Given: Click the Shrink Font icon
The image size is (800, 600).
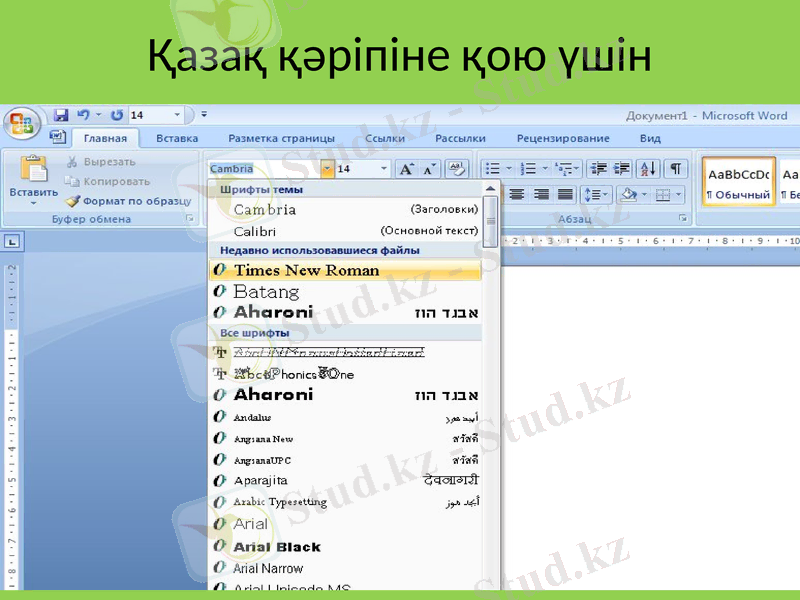Looking at the screenshot, I should pos(427,167).
